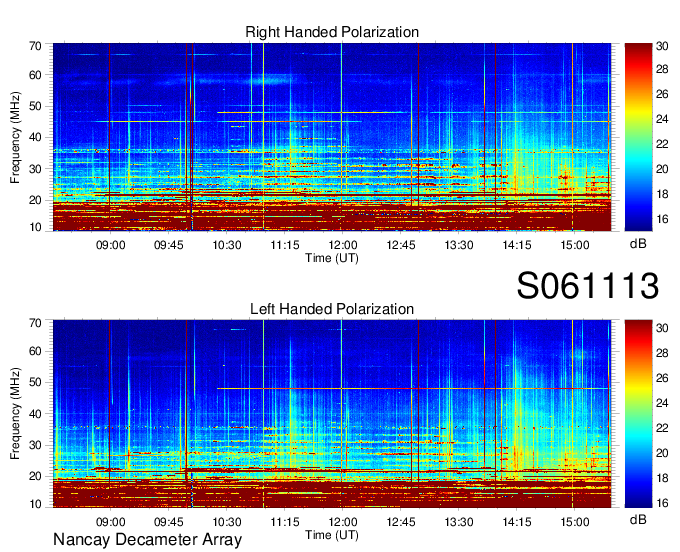Click the 26 dB value on Left Handed colorbar
This screenshot has width=680, height=552.
[662, 378]
